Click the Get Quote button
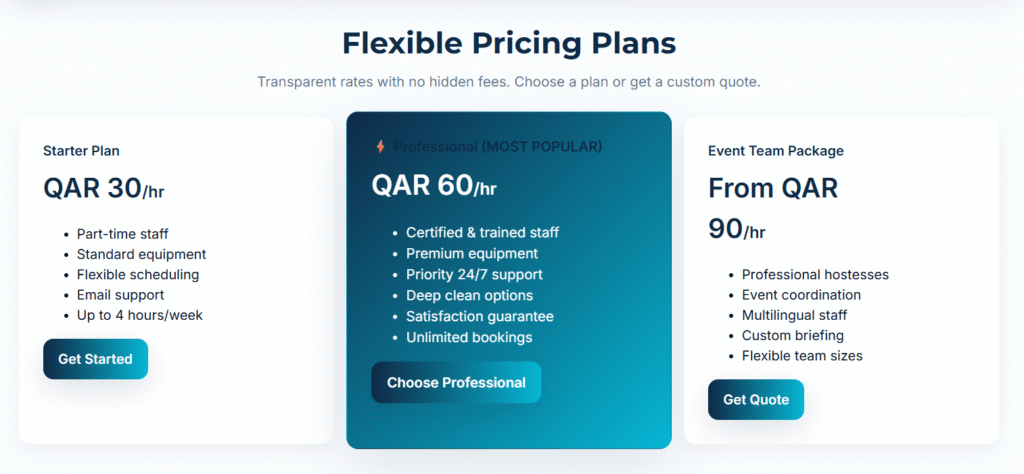Screen dimensions: 1024x474 (756, 399)
